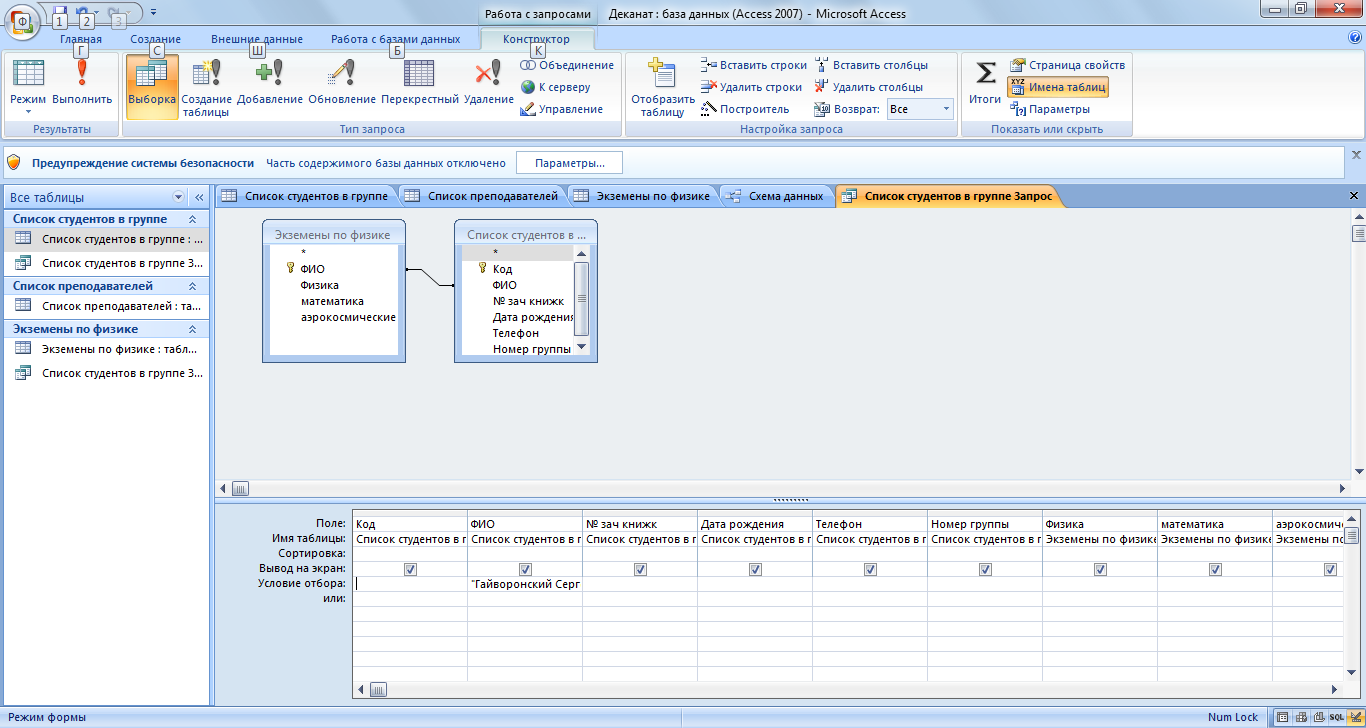Collapse Список преподавателей group
This screenshot has width=1366, height=728.
[x=192, y=286]
